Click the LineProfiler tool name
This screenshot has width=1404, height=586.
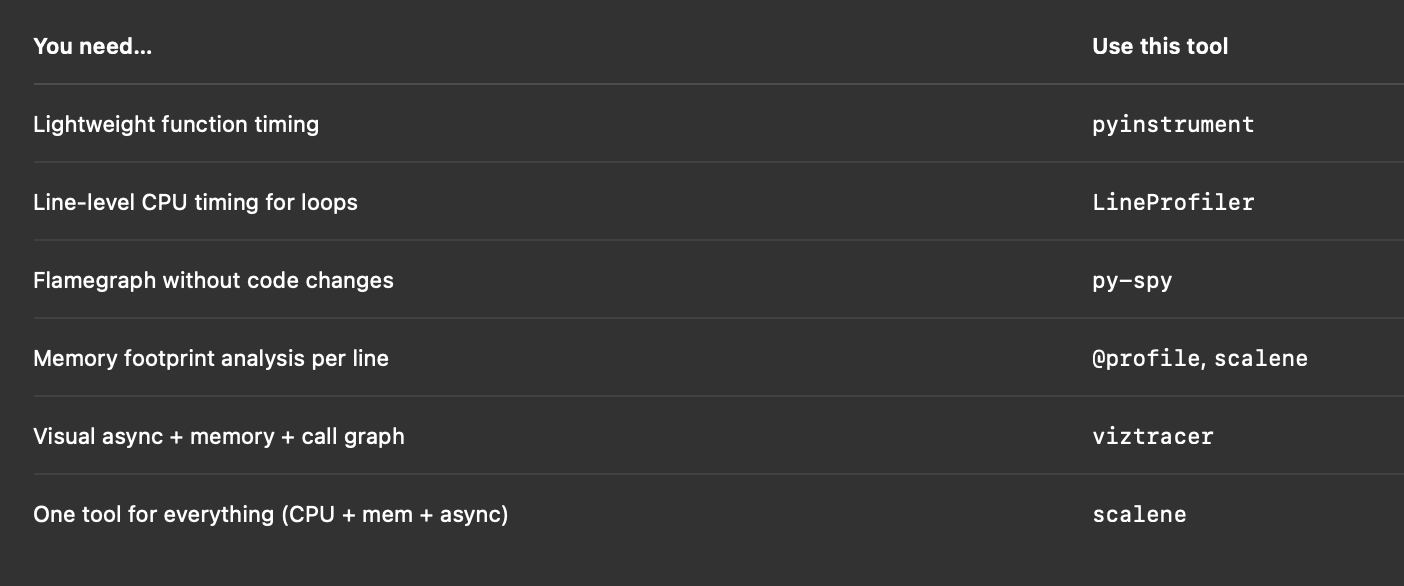click(1173, 202)
